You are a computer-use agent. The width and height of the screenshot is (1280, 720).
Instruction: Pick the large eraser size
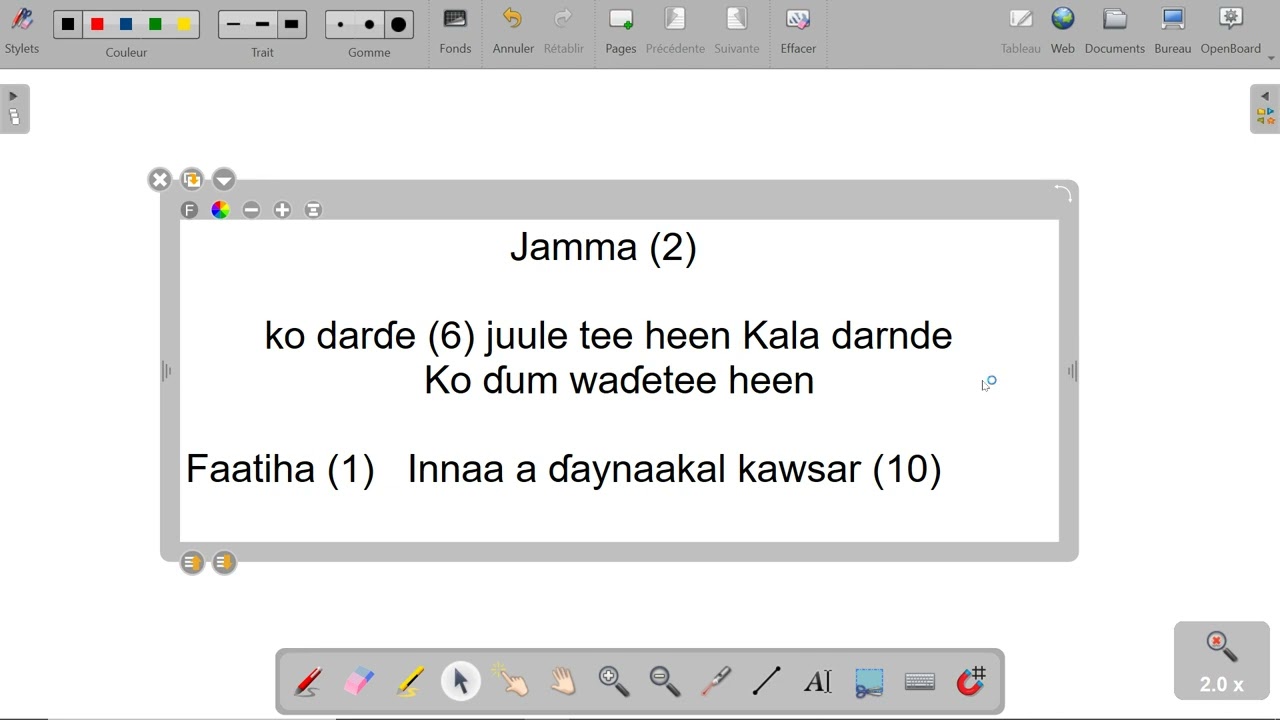click(x=399, y=25)
